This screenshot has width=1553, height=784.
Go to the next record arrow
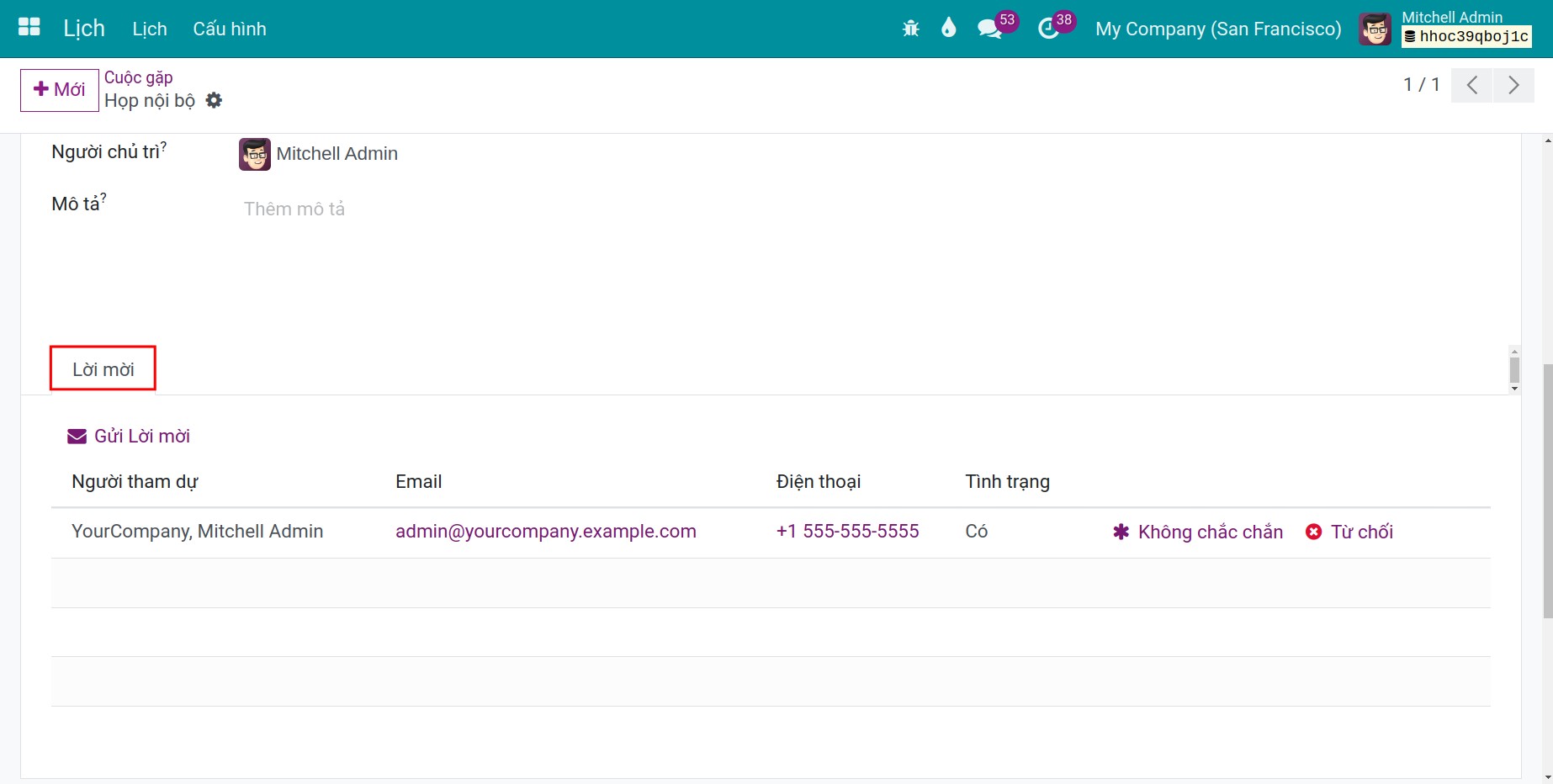tap(1513, 85)
